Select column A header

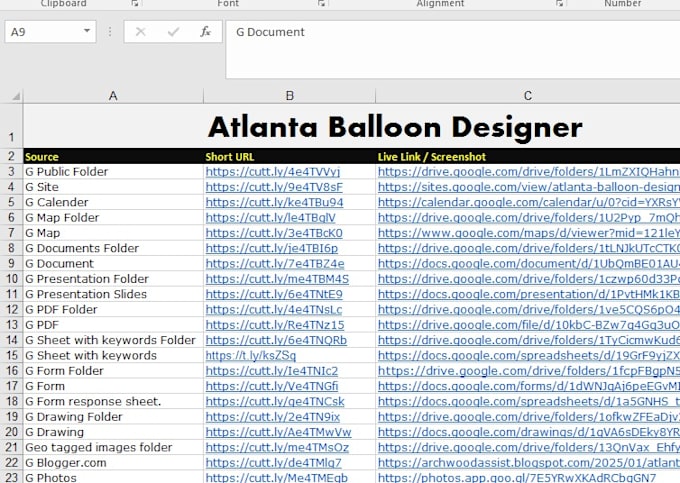coord(113,95)
